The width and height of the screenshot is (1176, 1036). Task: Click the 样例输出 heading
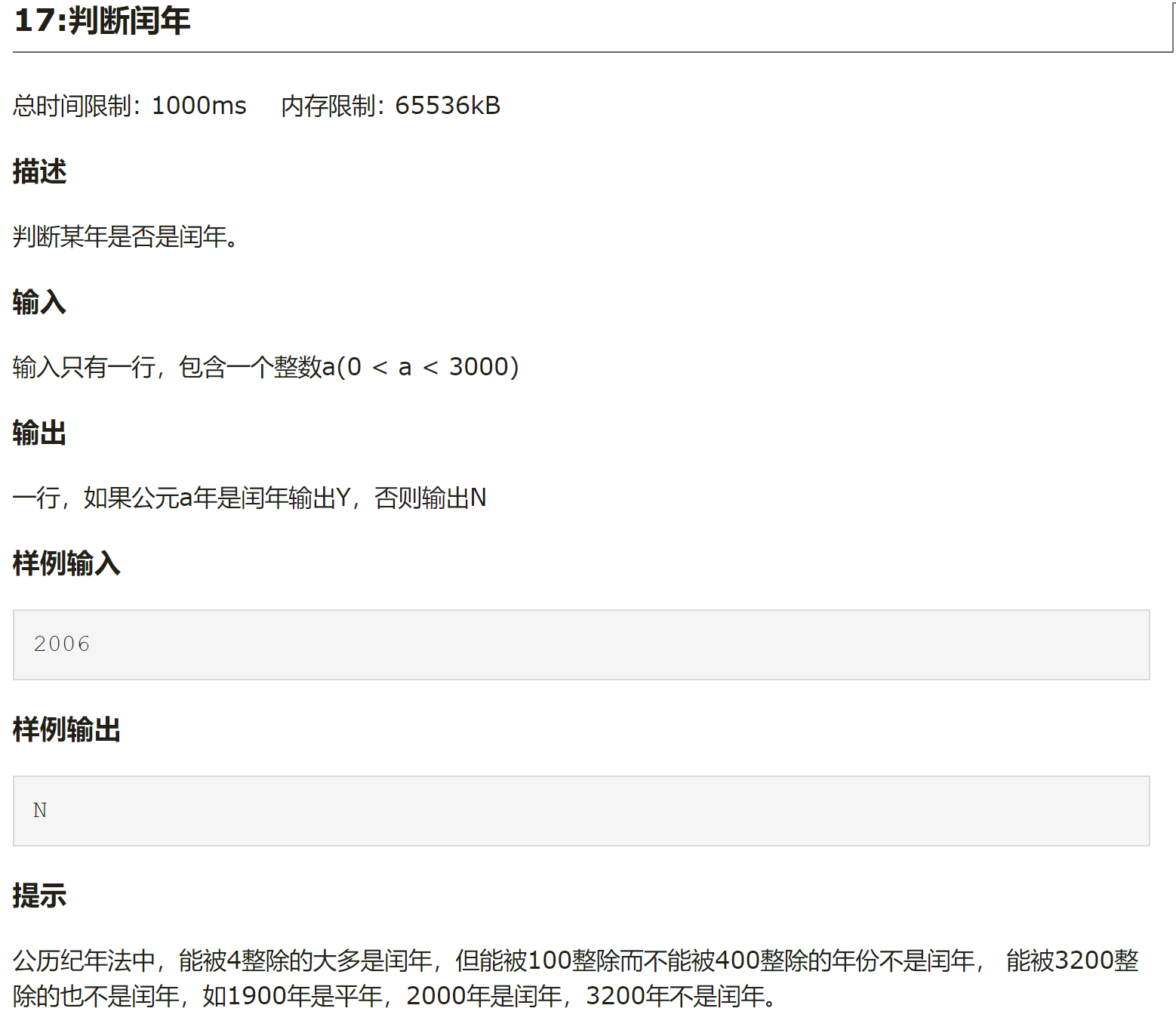point(66,729)
